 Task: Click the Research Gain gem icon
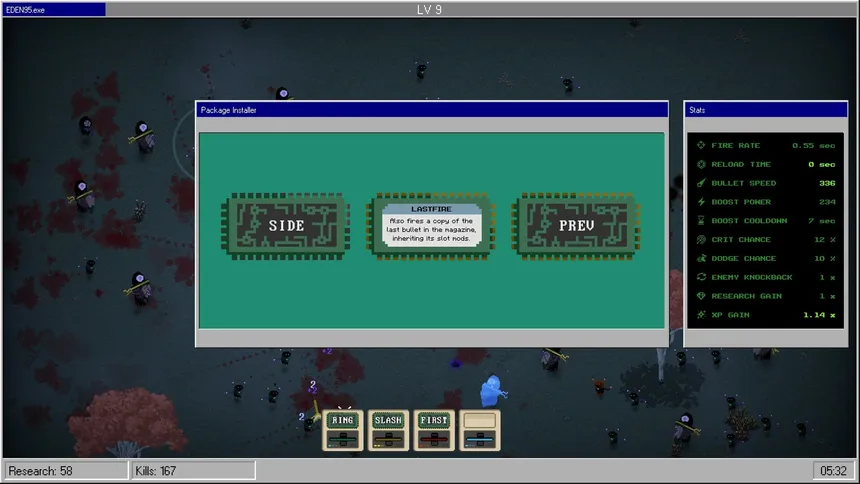[701, 296]
